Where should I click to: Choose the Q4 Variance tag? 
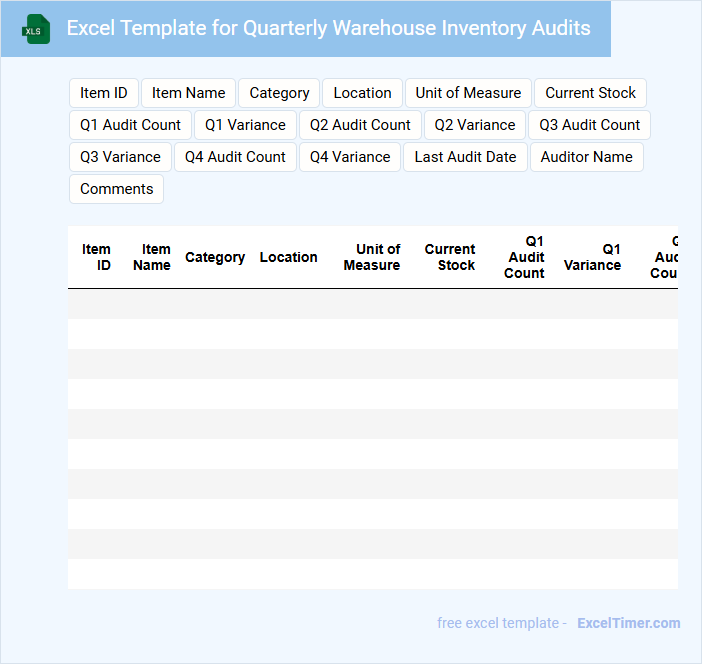(350, 157)
